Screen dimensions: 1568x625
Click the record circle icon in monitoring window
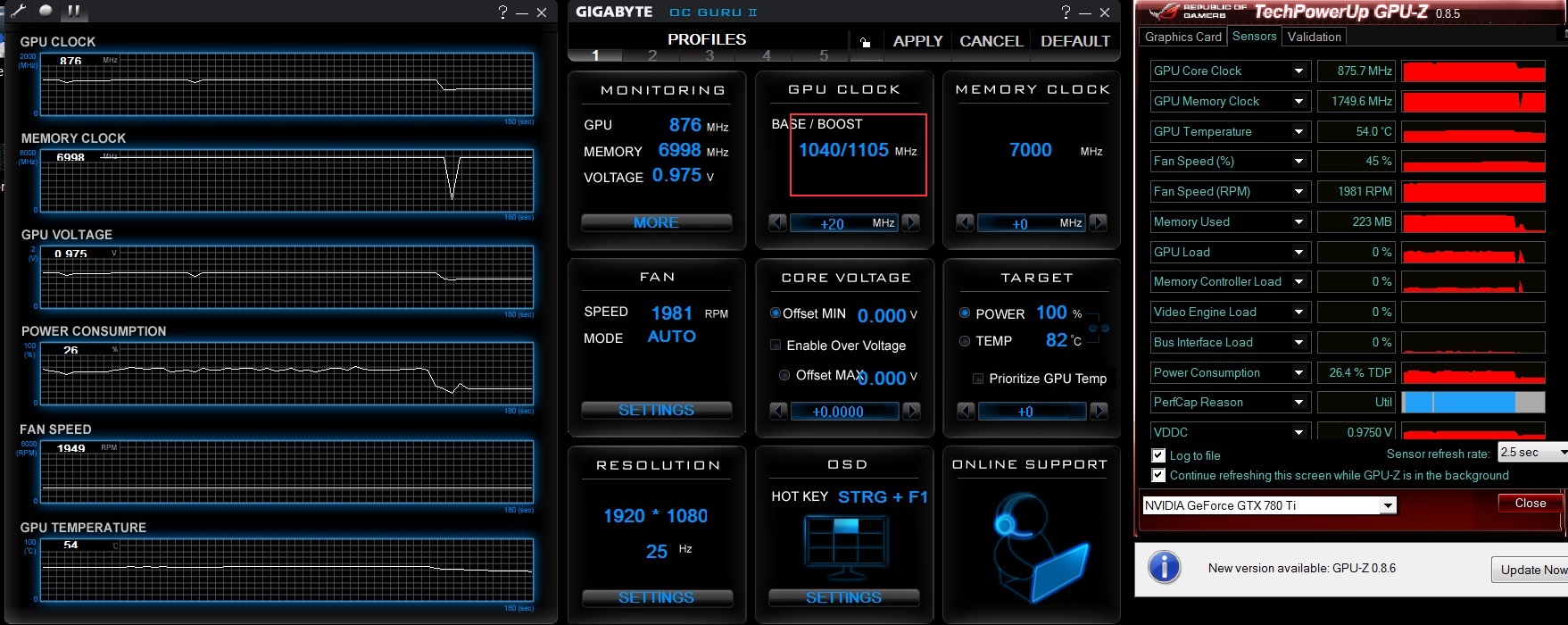[x=46, y=11]
